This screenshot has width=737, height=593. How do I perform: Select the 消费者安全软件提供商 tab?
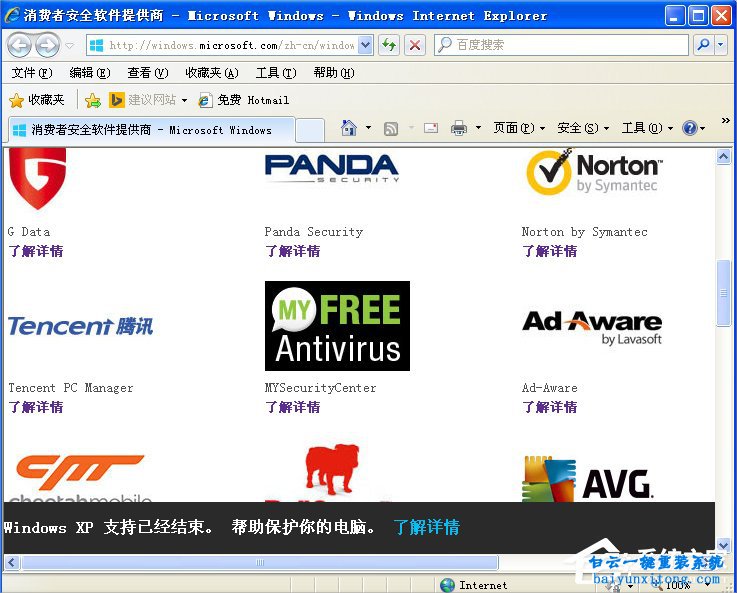pos(150,130)
